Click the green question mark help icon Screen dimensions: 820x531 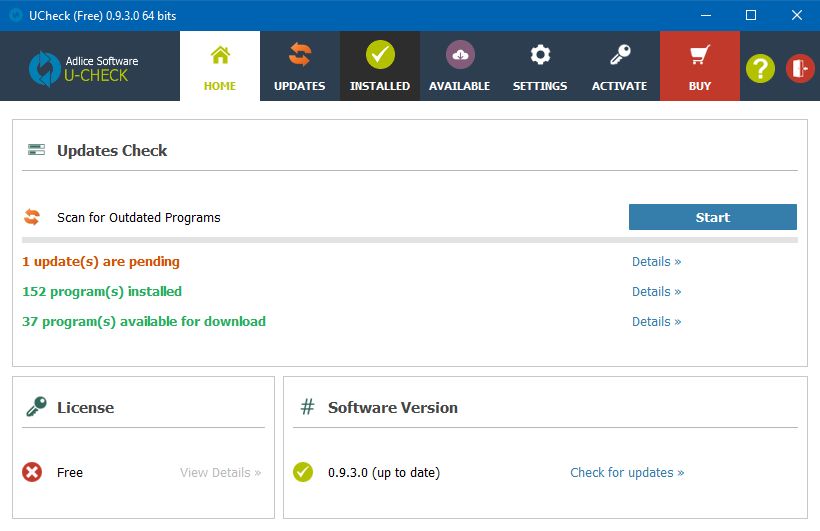click(760, 68)
